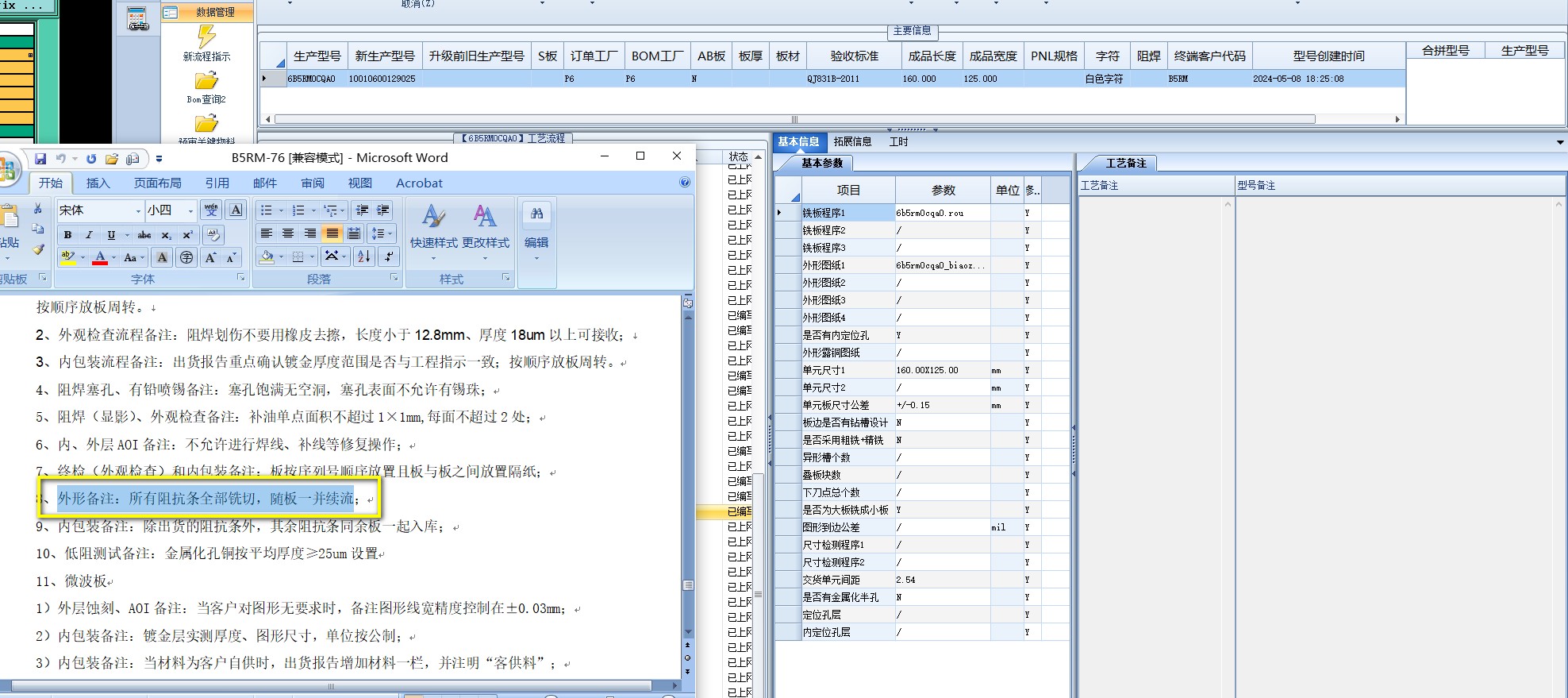This screenshot has height=698, width=1568.
Task: Align text to the left
Action: point(267,233)
